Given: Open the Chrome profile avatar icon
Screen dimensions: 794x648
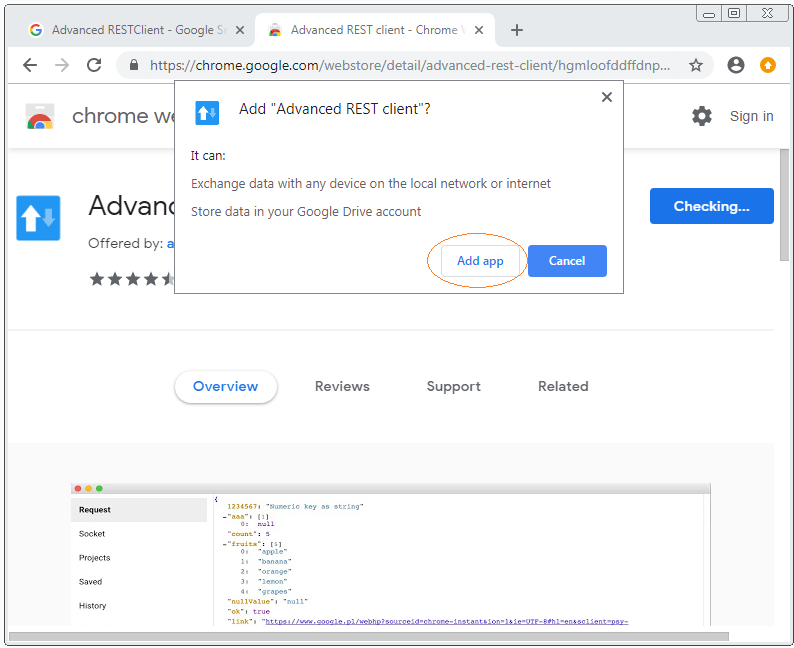Looking at the screenshot, I should pyautogui.click(x=736, y=65).
